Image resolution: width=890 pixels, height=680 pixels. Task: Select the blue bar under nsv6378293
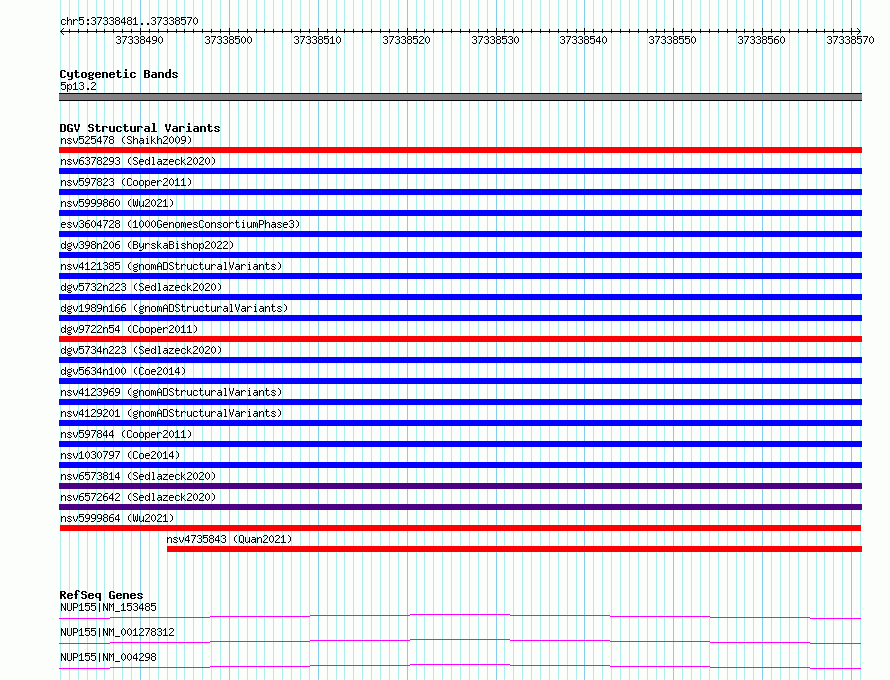pos(460,171)
